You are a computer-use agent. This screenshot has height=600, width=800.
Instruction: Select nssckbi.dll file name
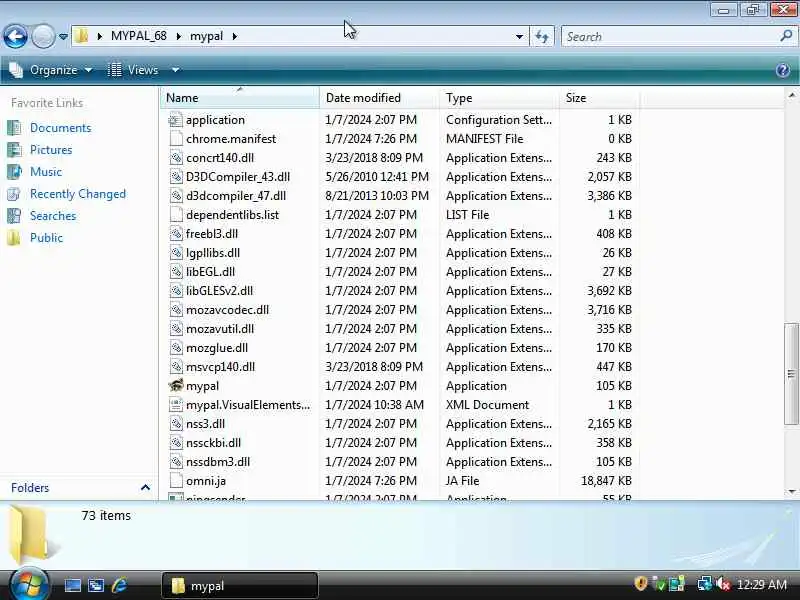click(213, 443)
